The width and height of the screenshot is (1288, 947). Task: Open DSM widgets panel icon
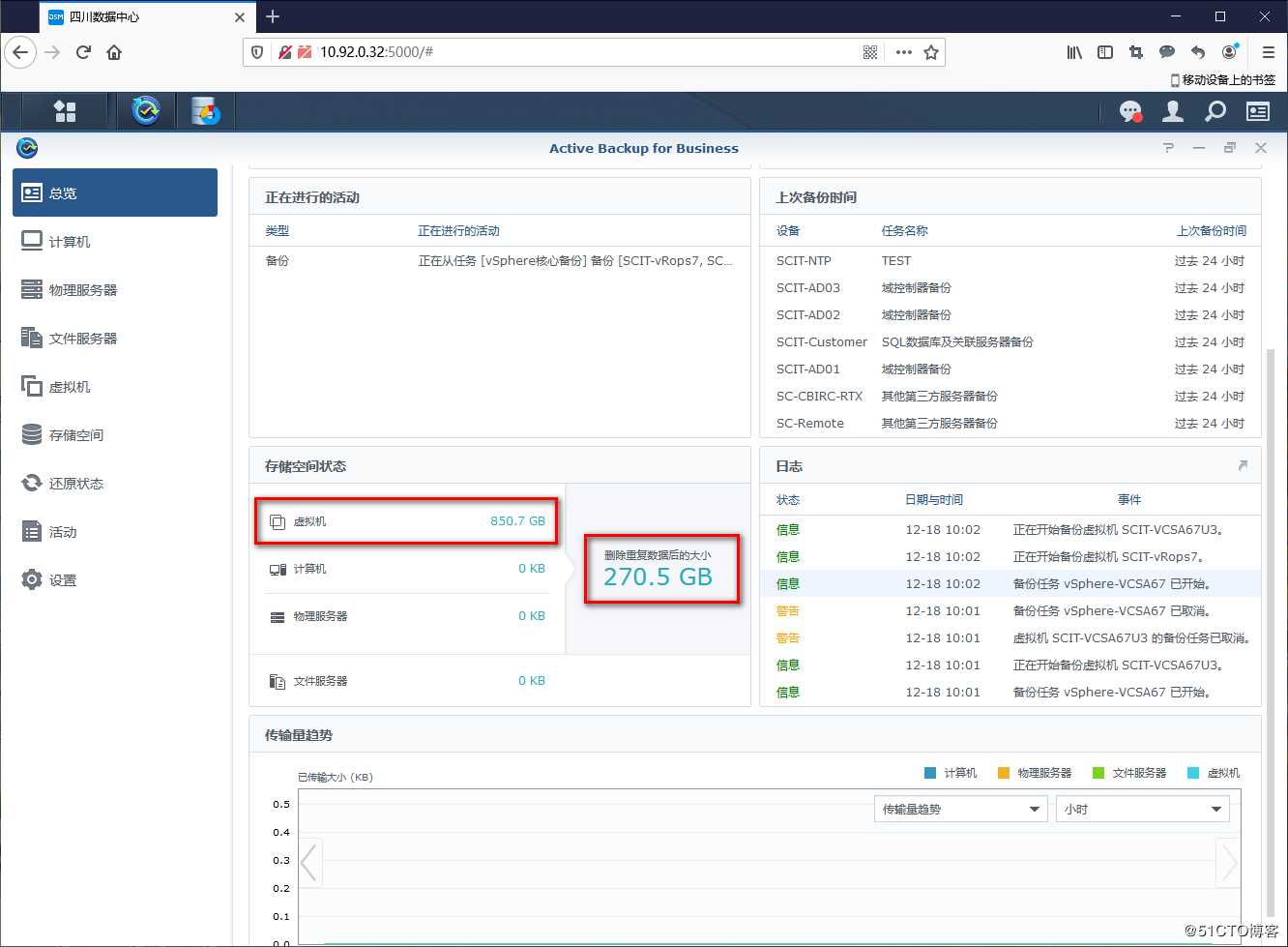(x=1258, y=111)
